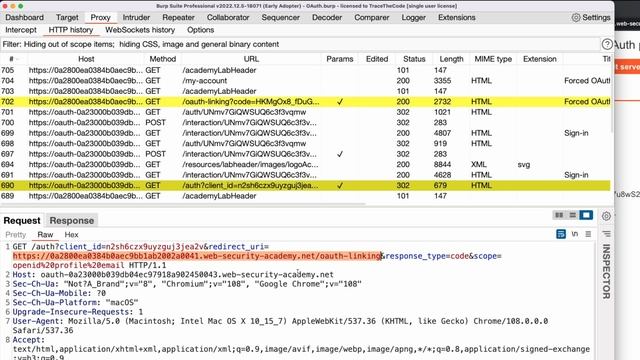Select the WebSockets history sub-tab

140,30
